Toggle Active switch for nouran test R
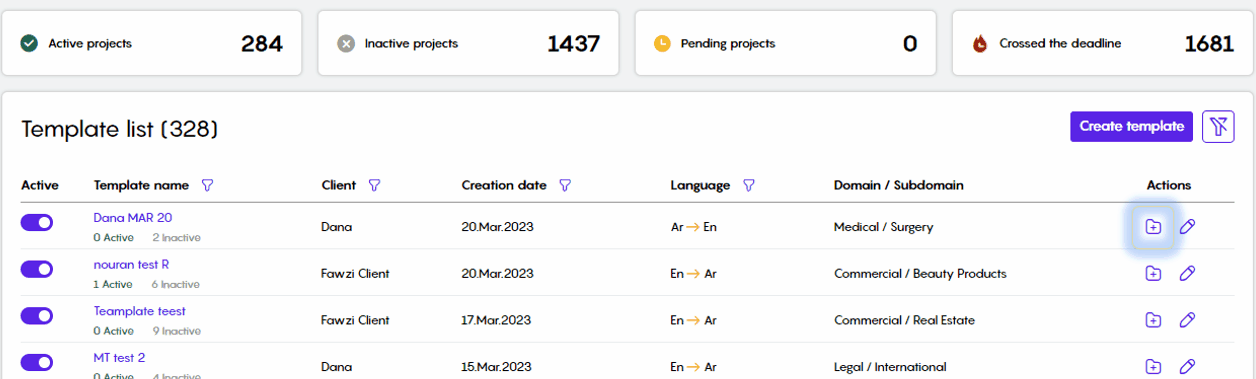 (x=37, y=269)
